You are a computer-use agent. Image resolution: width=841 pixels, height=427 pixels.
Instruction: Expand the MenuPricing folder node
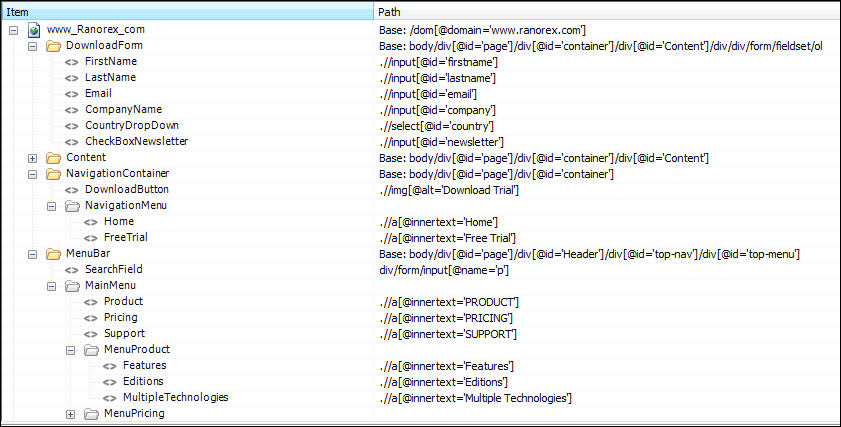click(x=70, y=414)
